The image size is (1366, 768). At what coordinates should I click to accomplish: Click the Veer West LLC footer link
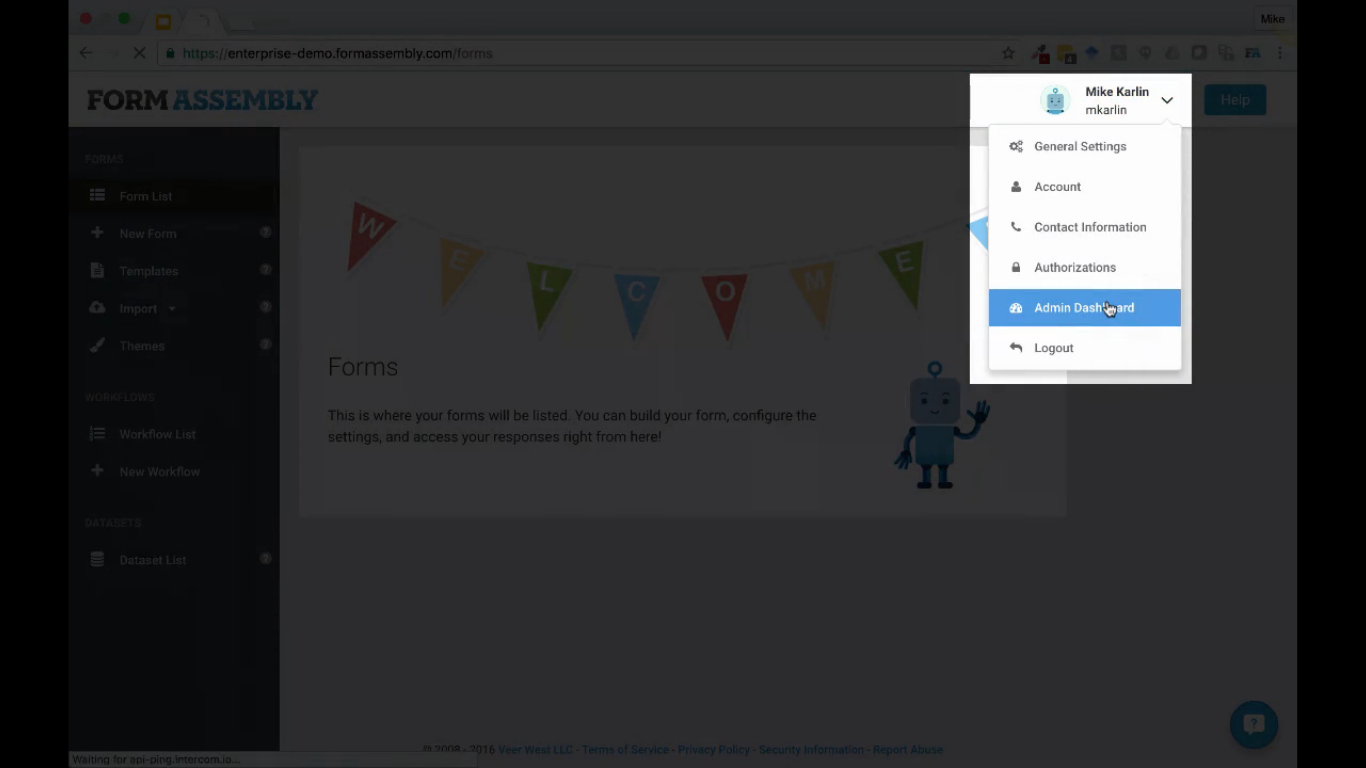(x=536, y=750)
